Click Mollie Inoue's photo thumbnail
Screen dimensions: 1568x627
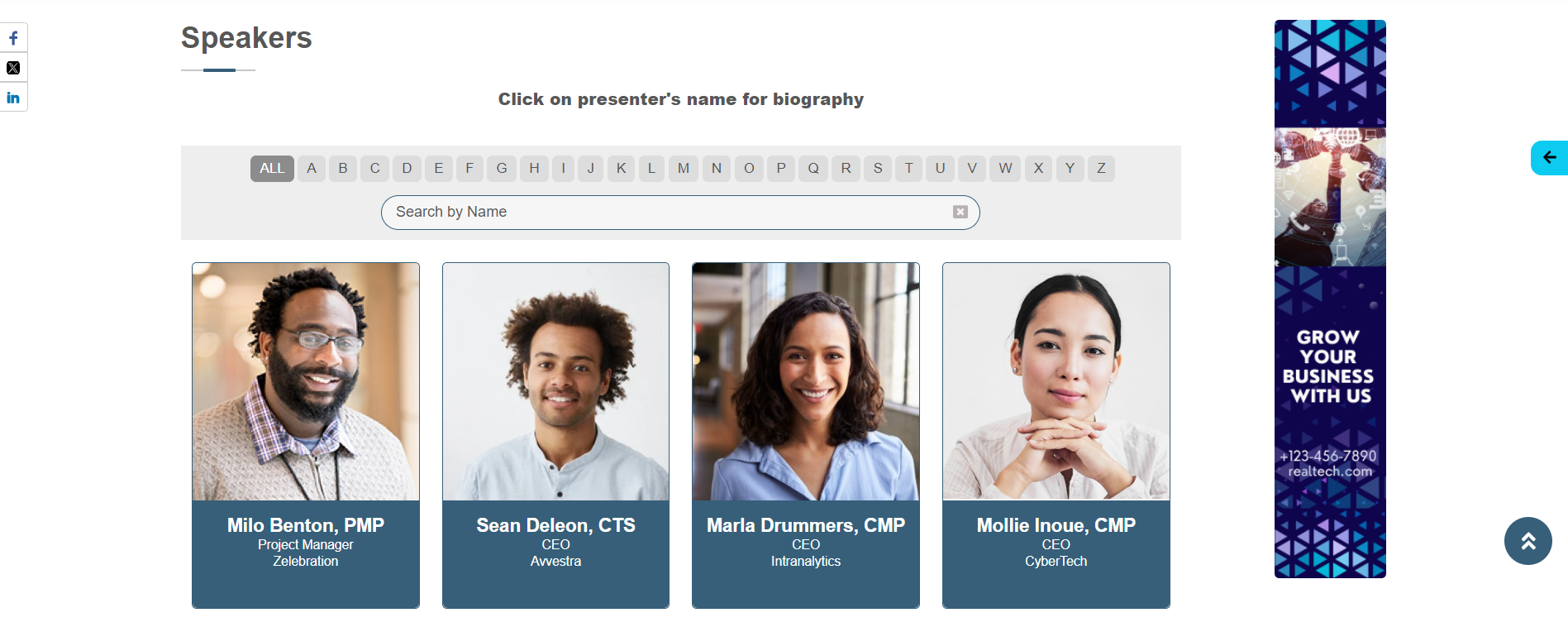point(1056,381)
